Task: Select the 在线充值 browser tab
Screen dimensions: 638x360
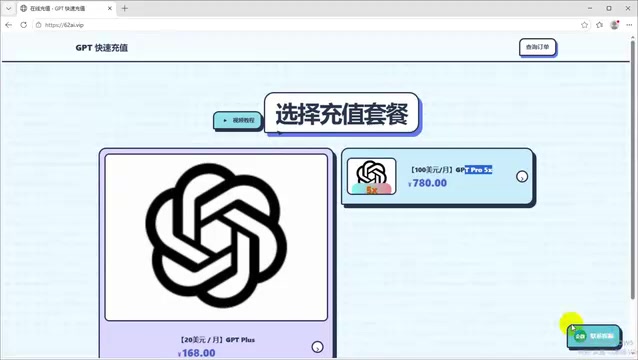Action: pyautogui.click(x=66, y=8)
